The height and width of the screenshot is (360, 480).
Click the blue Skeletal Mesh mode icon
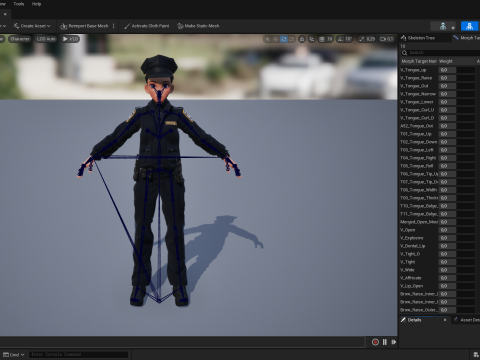469,26
